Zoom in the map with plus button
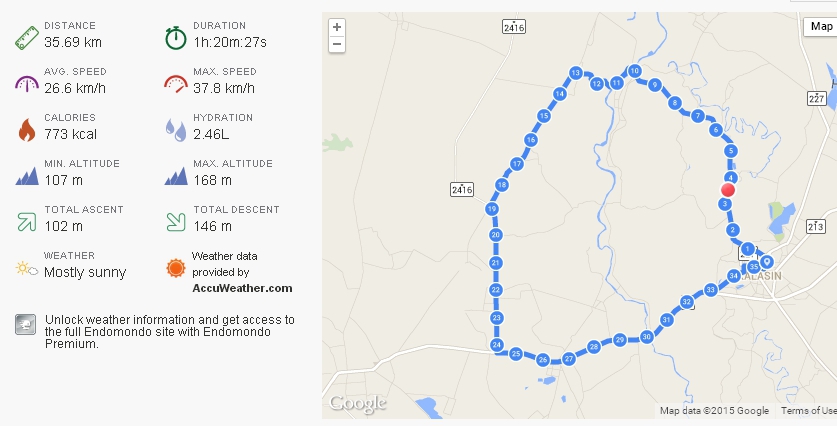 pos(337,27)
